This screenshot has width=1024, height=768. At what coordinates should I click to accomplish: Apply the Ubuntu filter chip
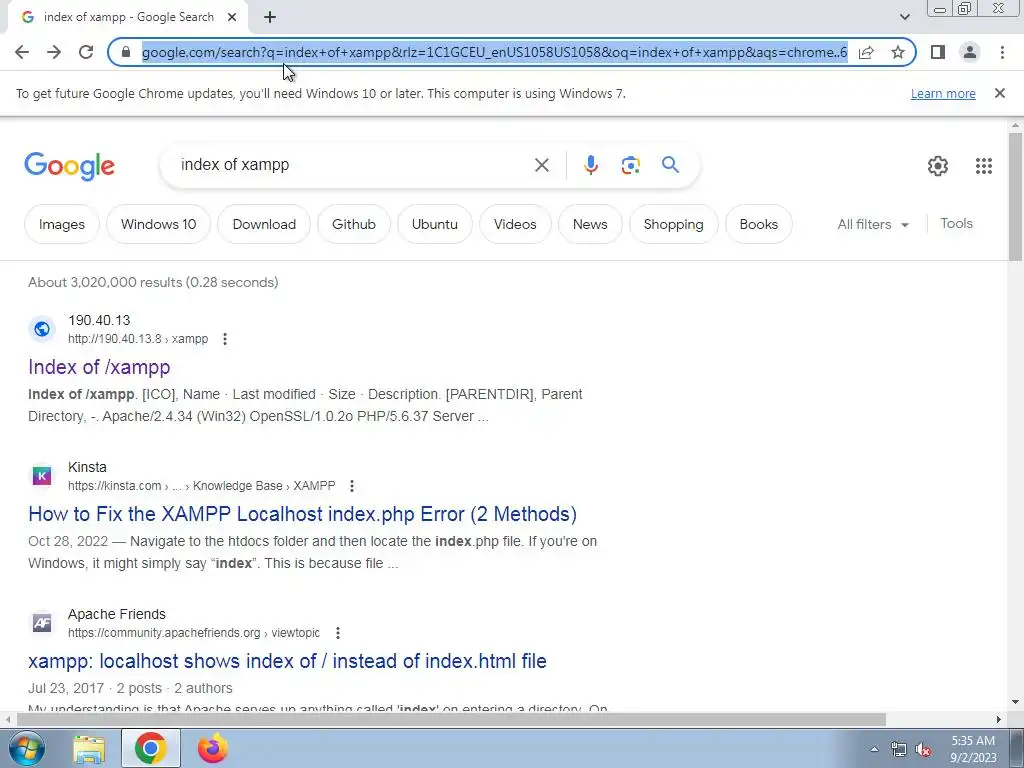pos(435,224)
